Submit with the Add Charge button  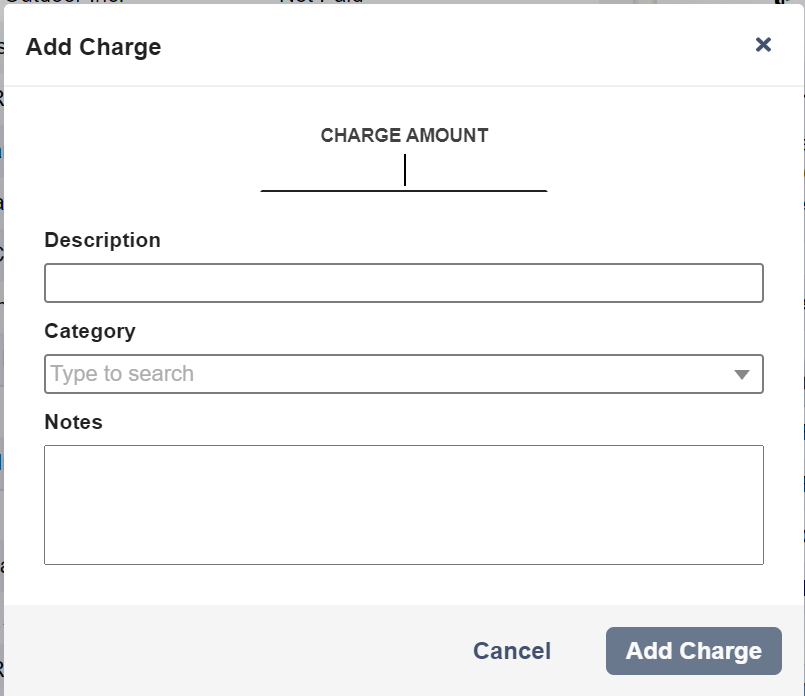click(694, 651)
